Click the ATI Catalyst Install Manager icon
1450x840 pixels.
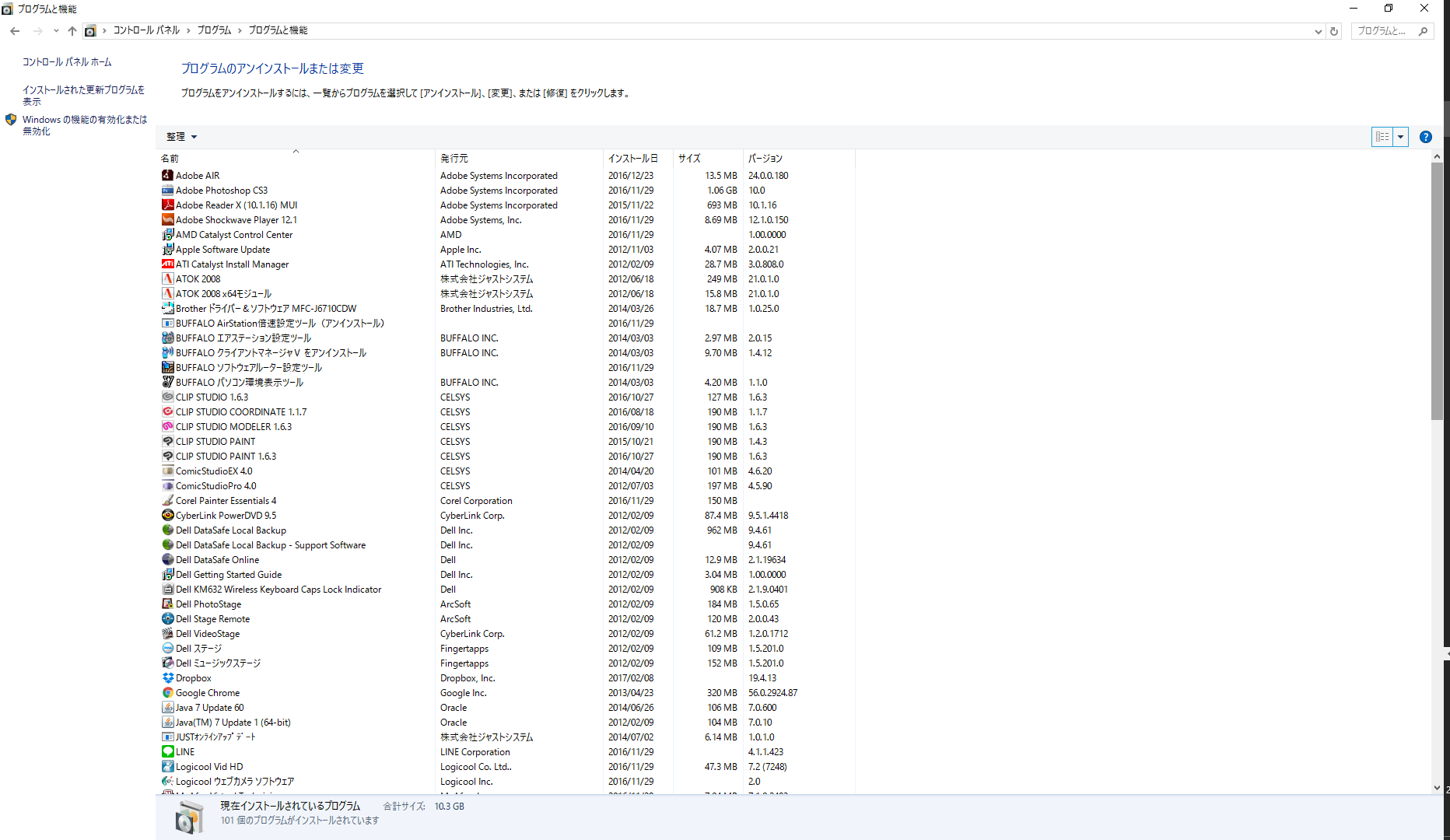[167, 264]
